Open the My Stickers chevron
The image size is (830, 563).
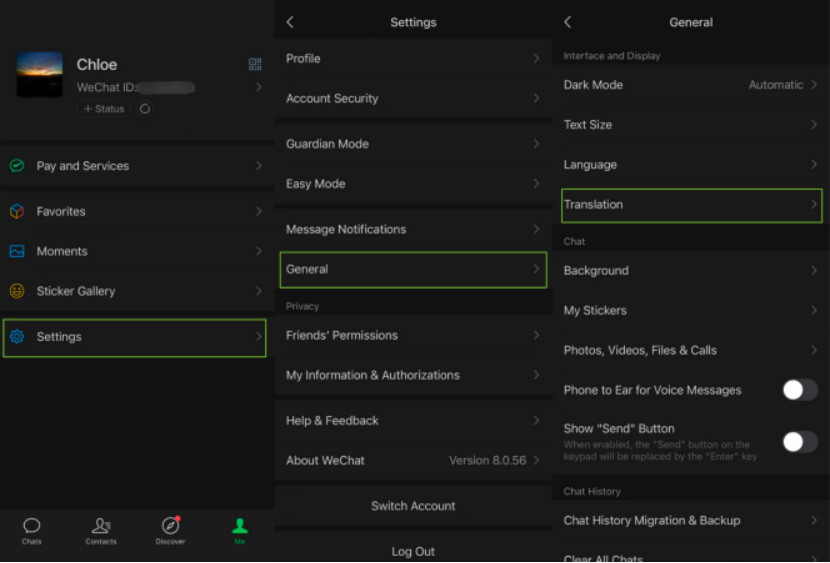(814, 310)
